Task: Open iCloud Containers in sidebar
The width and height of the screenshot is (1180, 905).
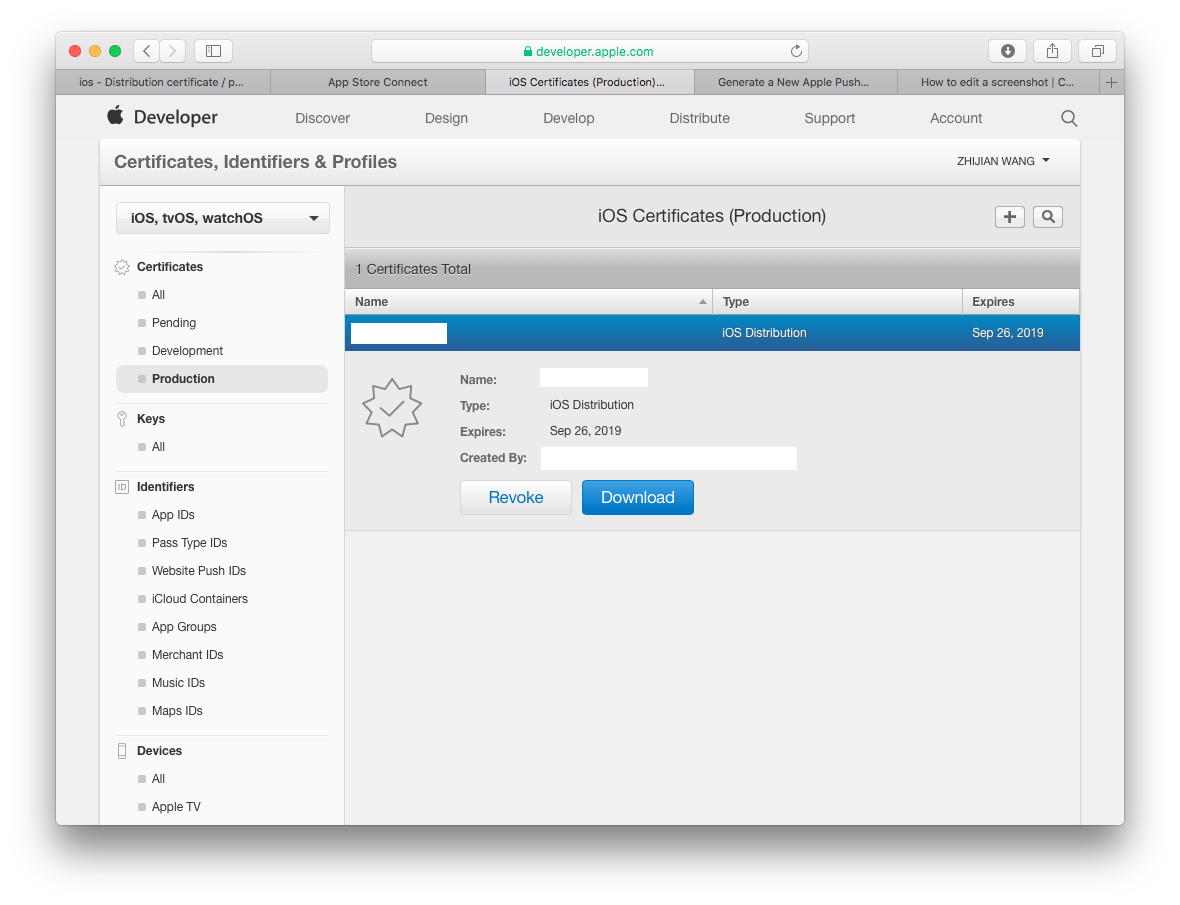Action: (x=199, y=599)
